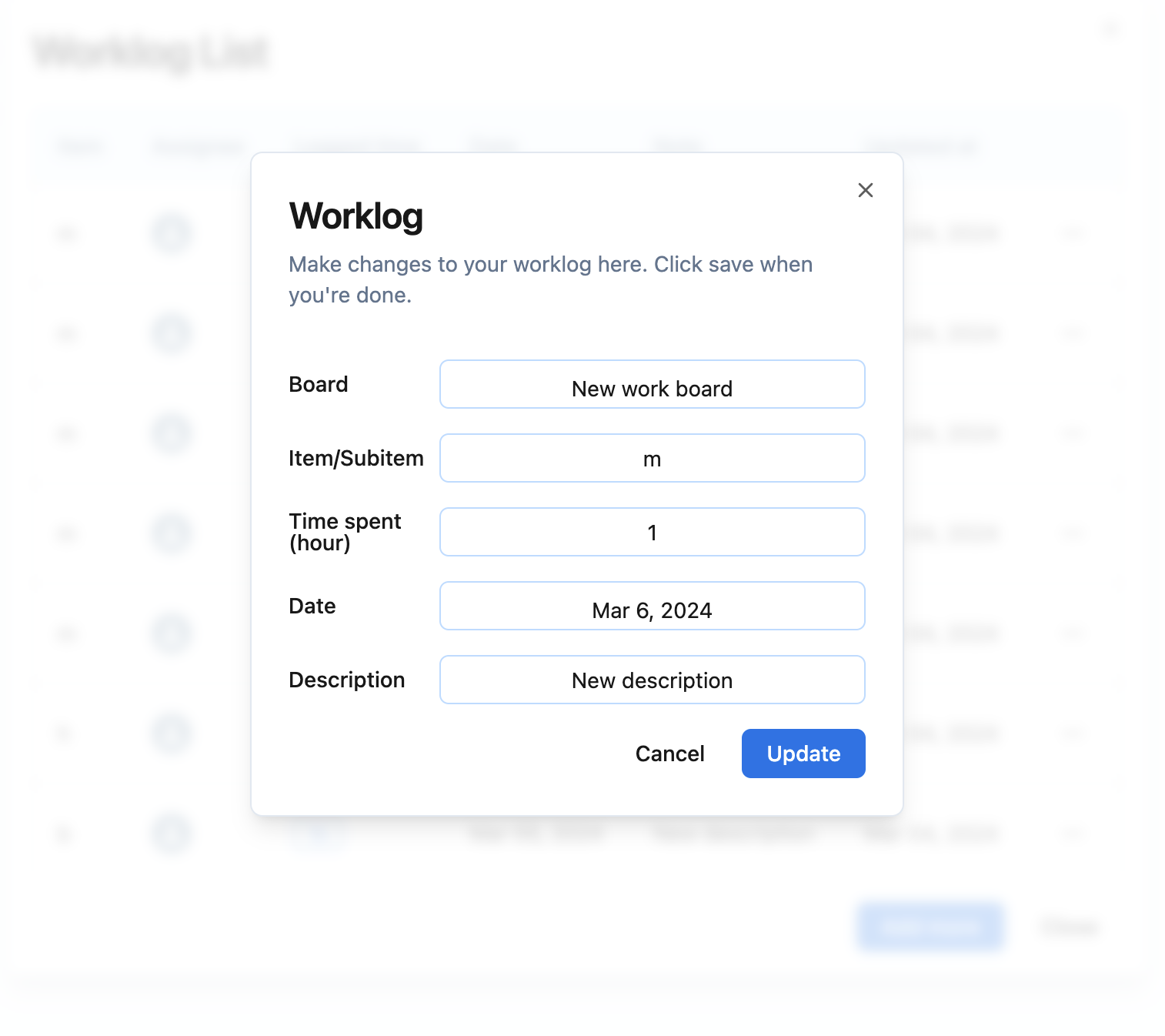Click into the New description text field
Screen dimensions: 1165x1036
652,680
